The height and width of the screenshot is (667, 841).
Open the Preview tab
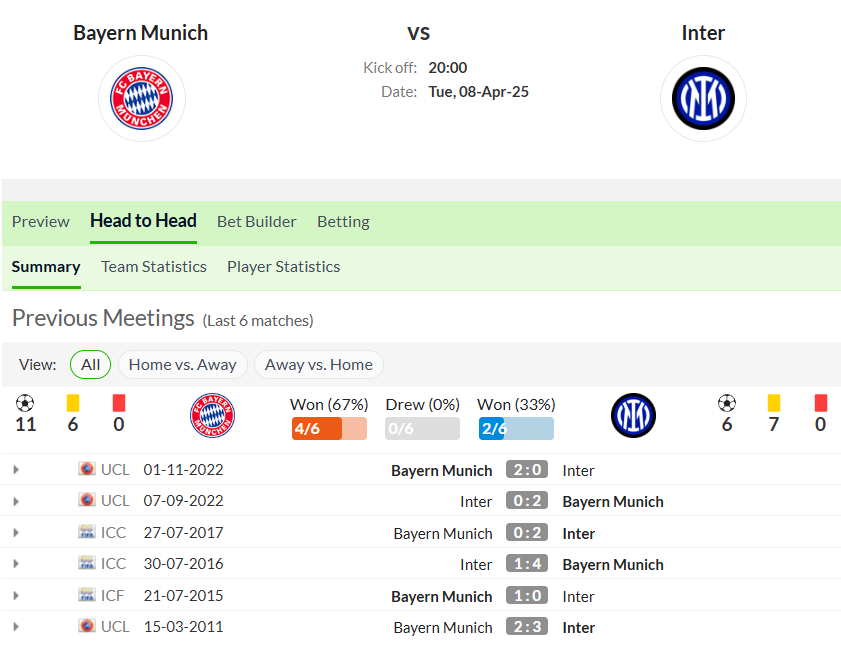pyautogui.click(x=41, y=221)
